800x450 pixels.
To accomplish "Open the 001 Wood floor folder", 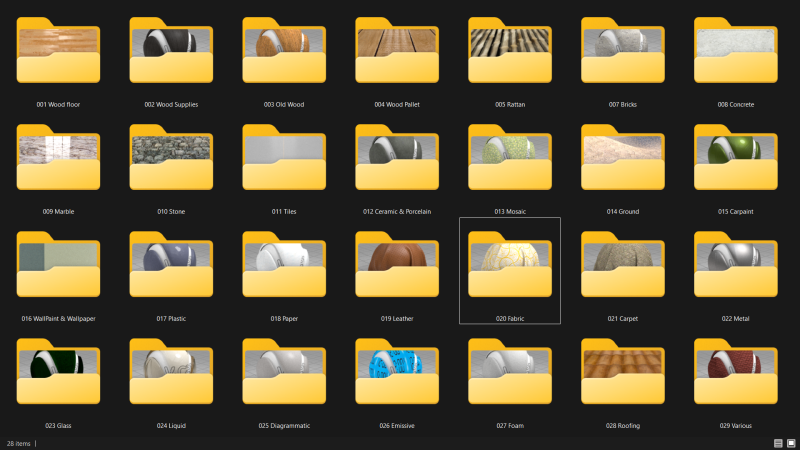I will tap(58, 55).
